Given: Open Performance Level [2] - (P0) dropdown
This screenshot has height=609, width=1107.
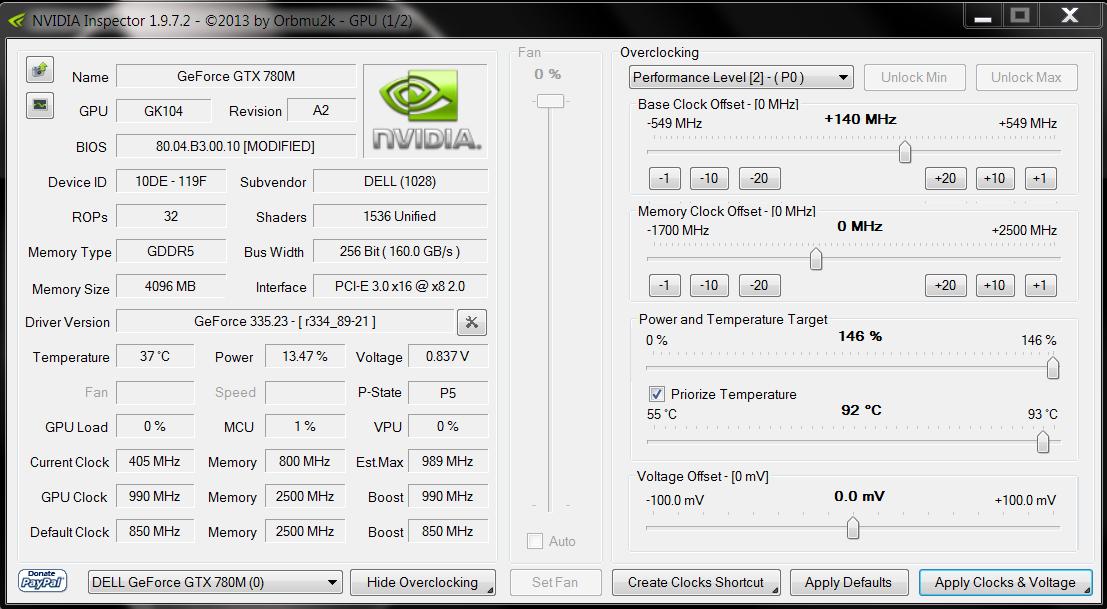Looking at the screenshot, I should pos(741,78).
